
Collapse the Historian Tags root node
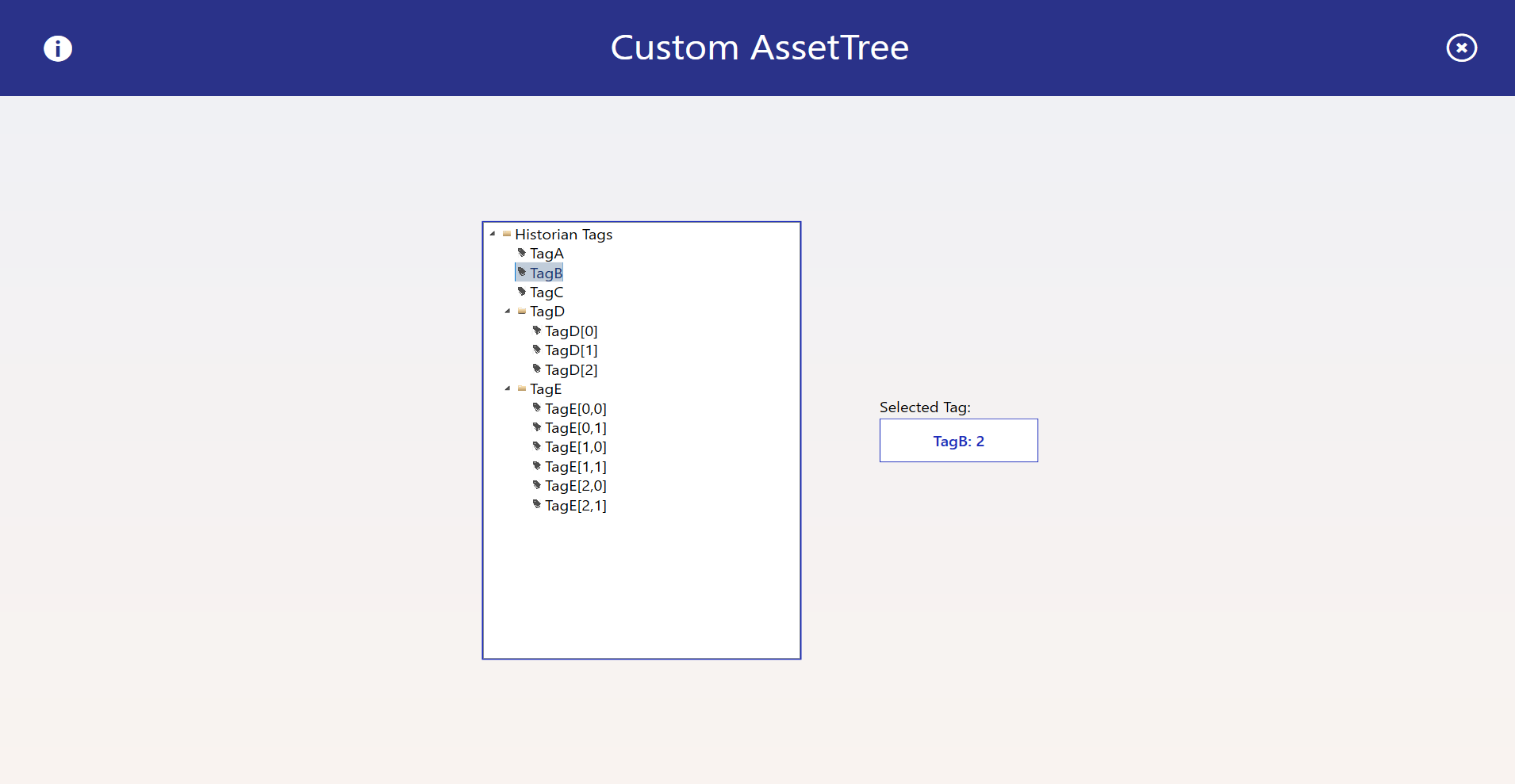[493, 234]
